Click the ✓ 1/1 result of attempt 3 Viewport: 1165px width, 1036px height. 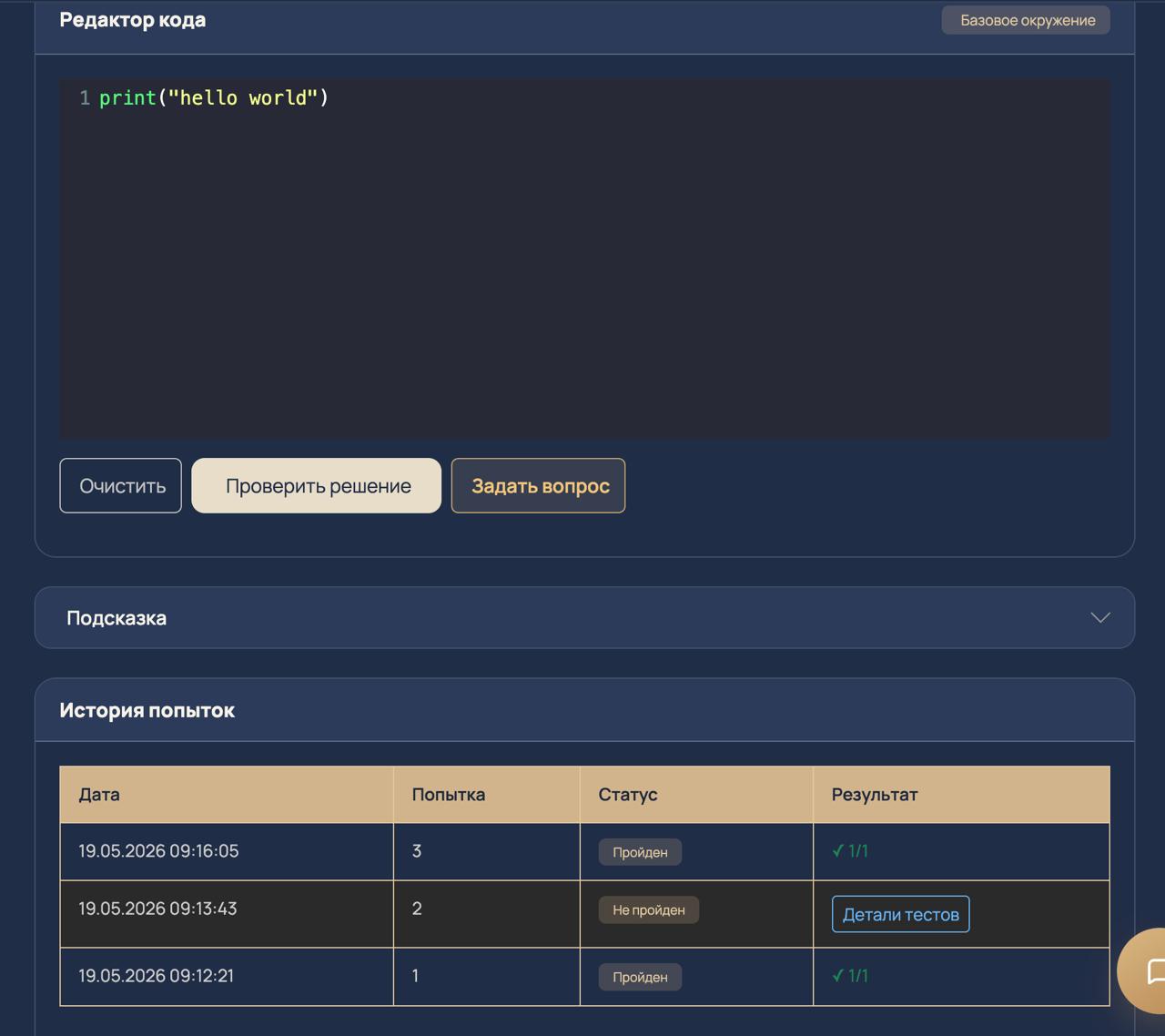click(850, 850)
